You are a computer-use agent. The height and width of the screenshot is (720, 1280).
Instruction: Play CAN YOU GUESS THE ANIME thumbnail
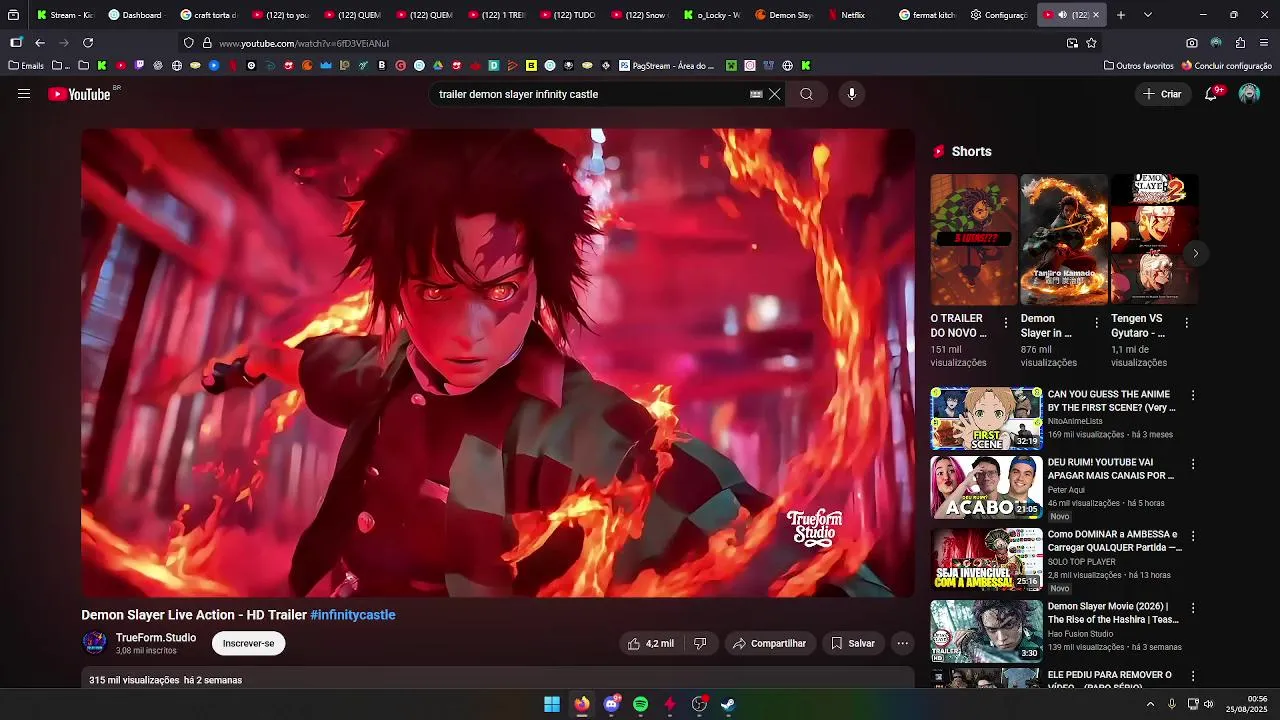pos(986,419)
